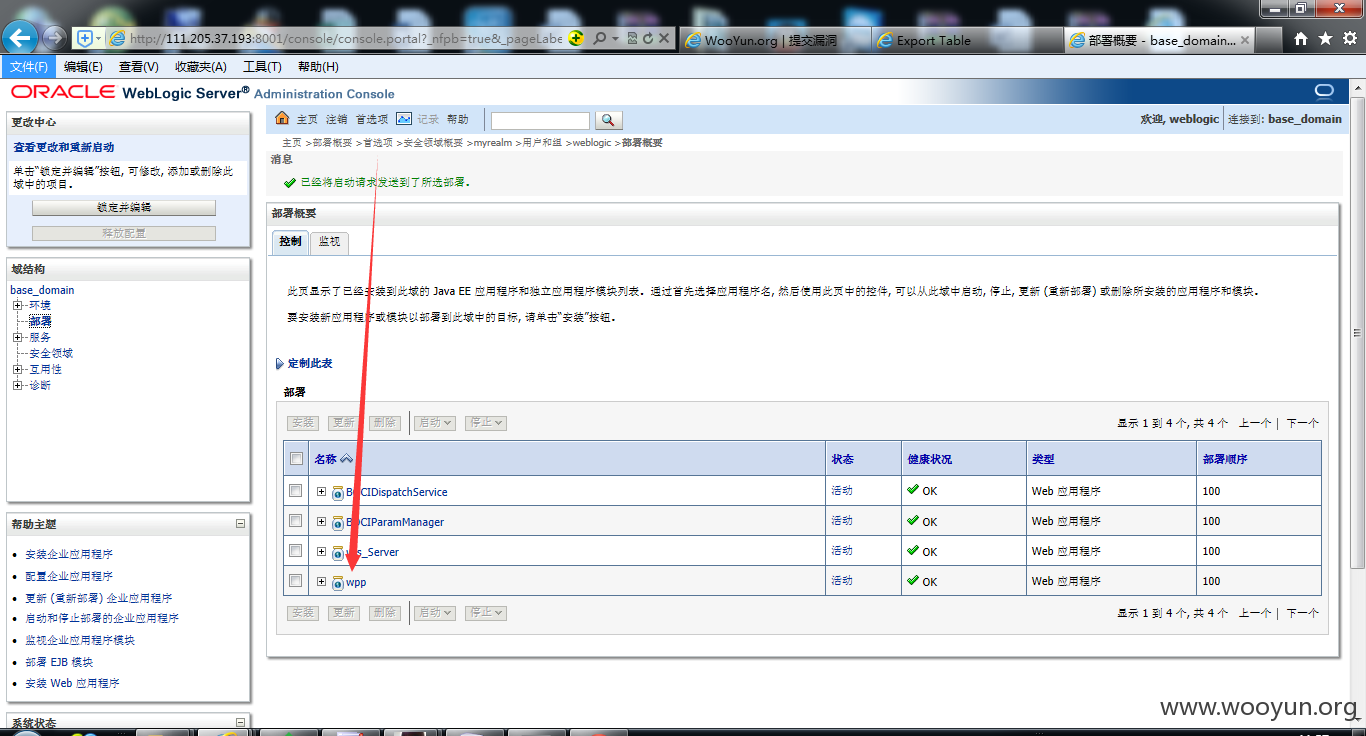Open the browser tools gear icon

tap(1349, 38)
